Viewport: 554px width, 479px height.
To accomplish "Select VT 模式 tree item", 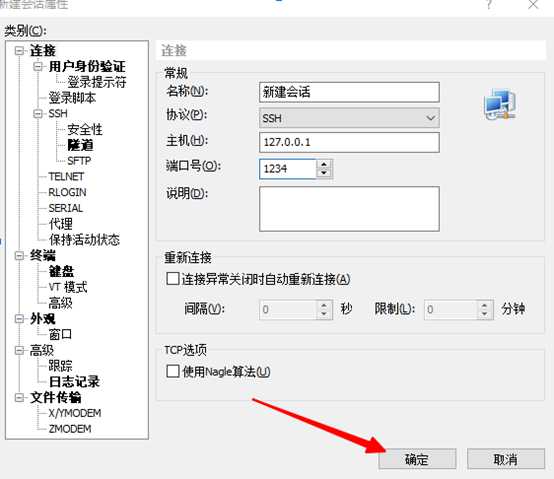I will coord(68,287).
